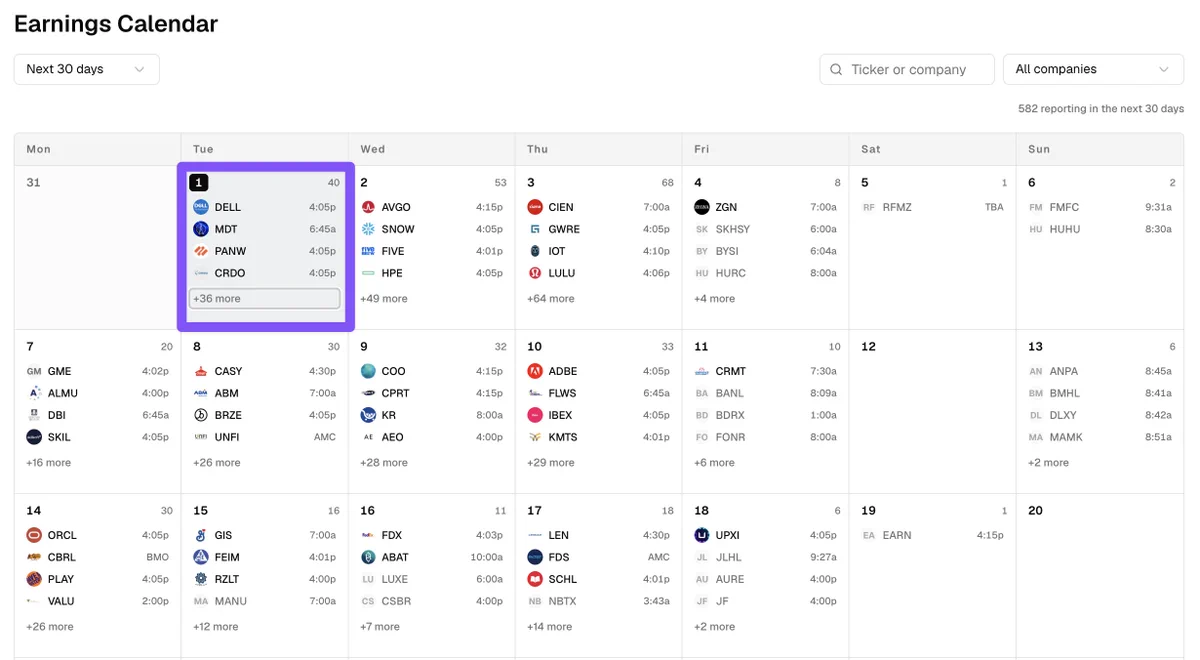The image size is (1200, 660).
Task: Show +7 more on day 16
Action: 380,627
